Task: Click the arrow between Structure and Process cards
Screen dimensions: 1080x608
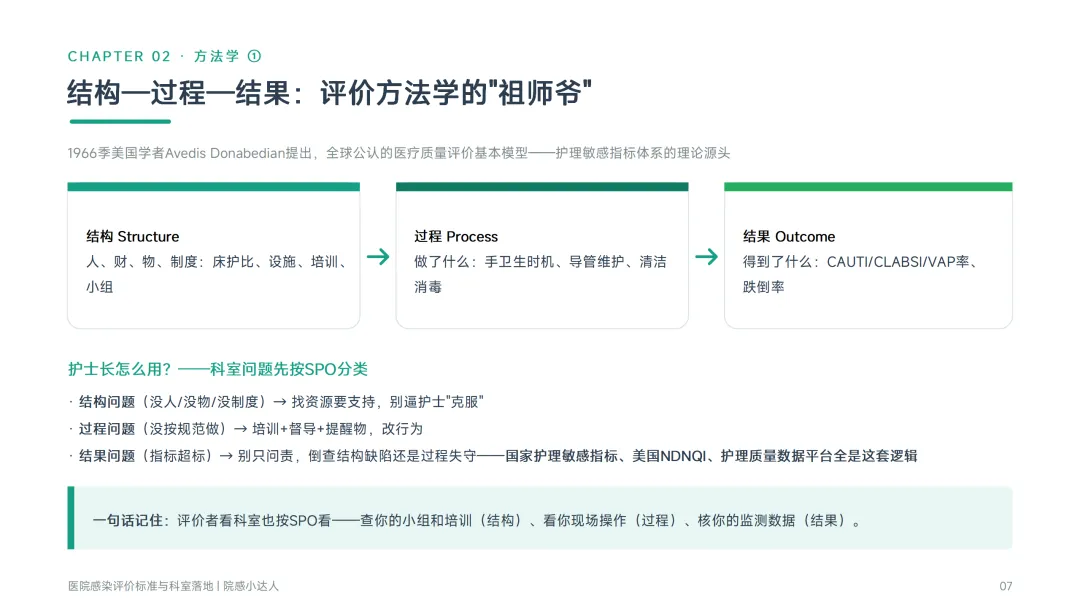Action: 377,257
